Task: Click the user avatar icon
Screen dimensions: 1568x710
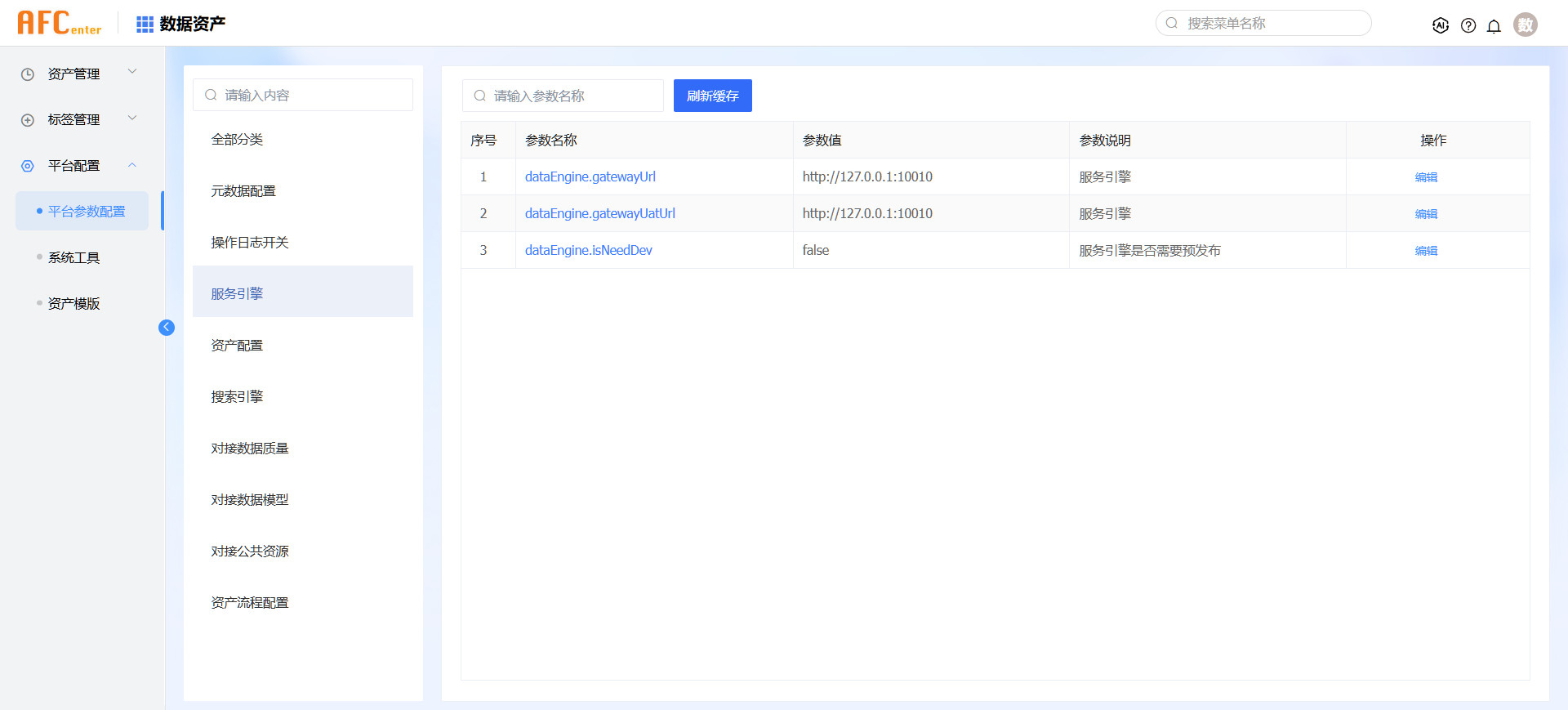Action: pos(1525,25)
